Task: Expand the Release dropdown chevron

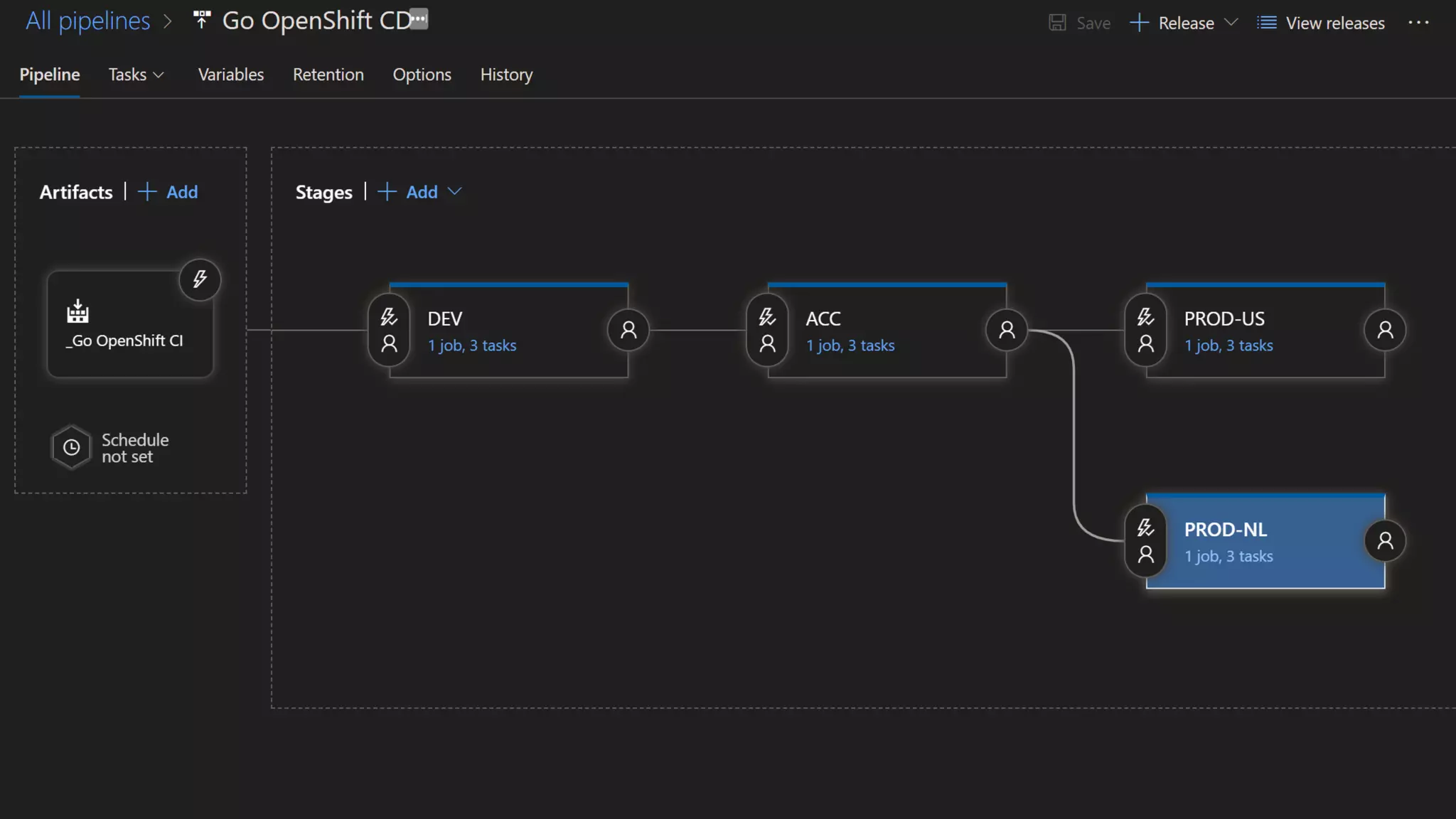Action: 1231,23
